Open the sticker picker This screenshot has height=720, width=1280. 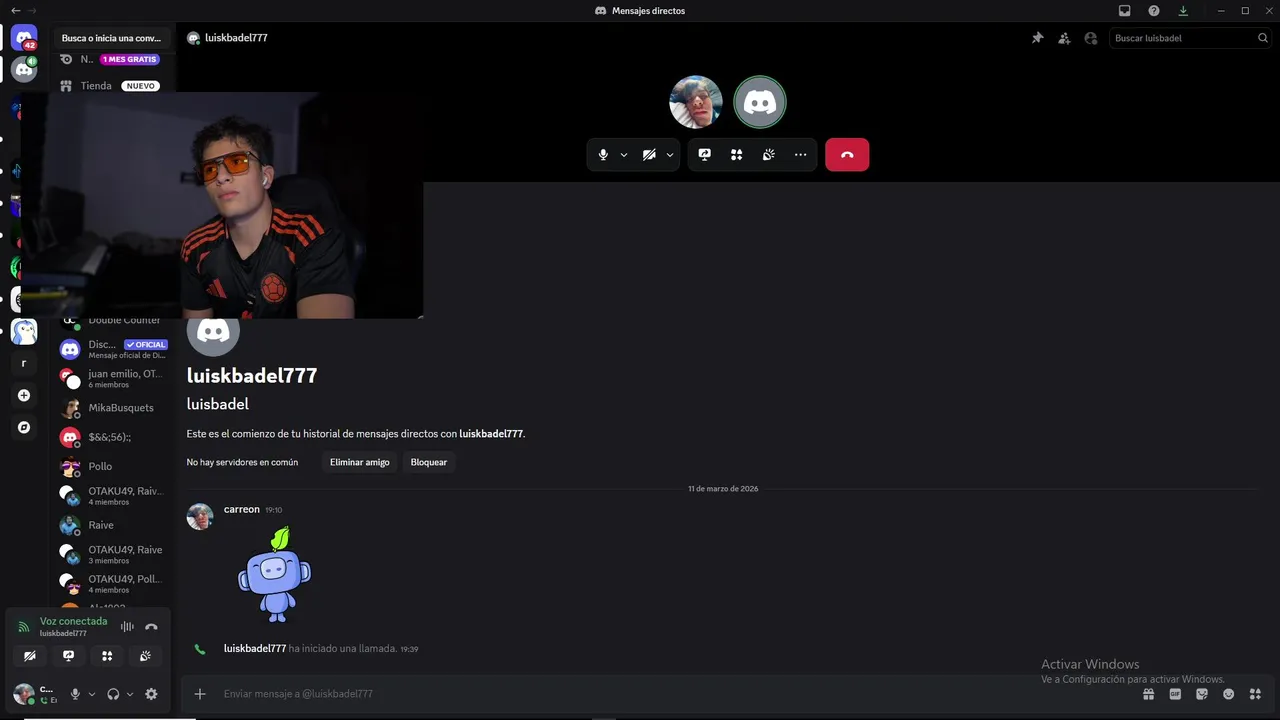(x=1202, y=694)
